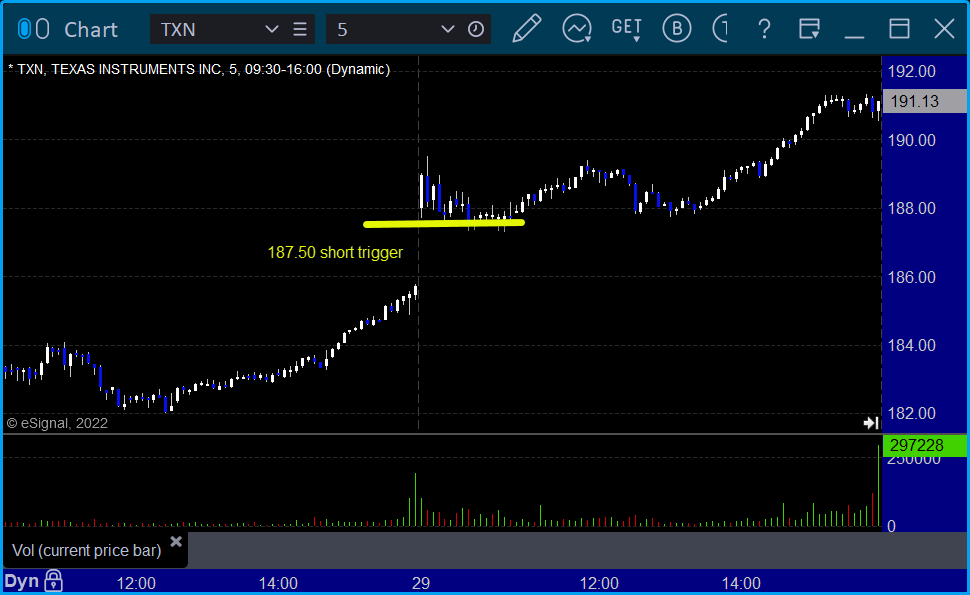Close the Vol study panel with X
This screenshot has height=595, width=970.
(x=176, y=542)
